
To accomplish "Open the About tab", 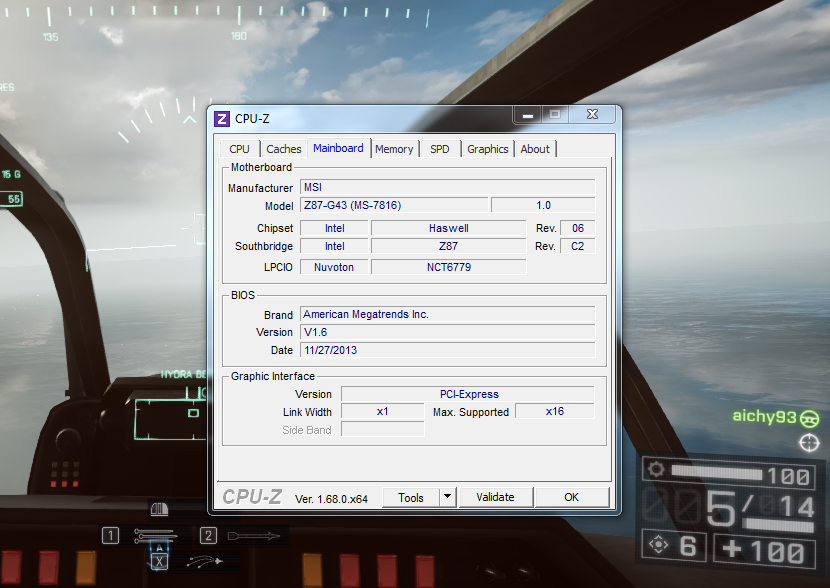I will pos(535,149).
